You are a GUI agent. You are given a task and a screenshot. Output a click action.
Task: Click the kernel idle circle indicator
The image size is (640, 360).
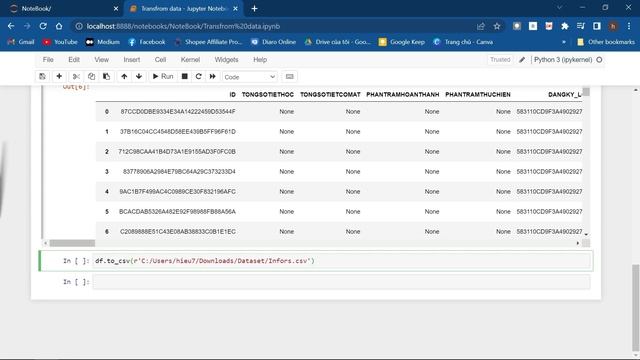[x=599, y=60]
